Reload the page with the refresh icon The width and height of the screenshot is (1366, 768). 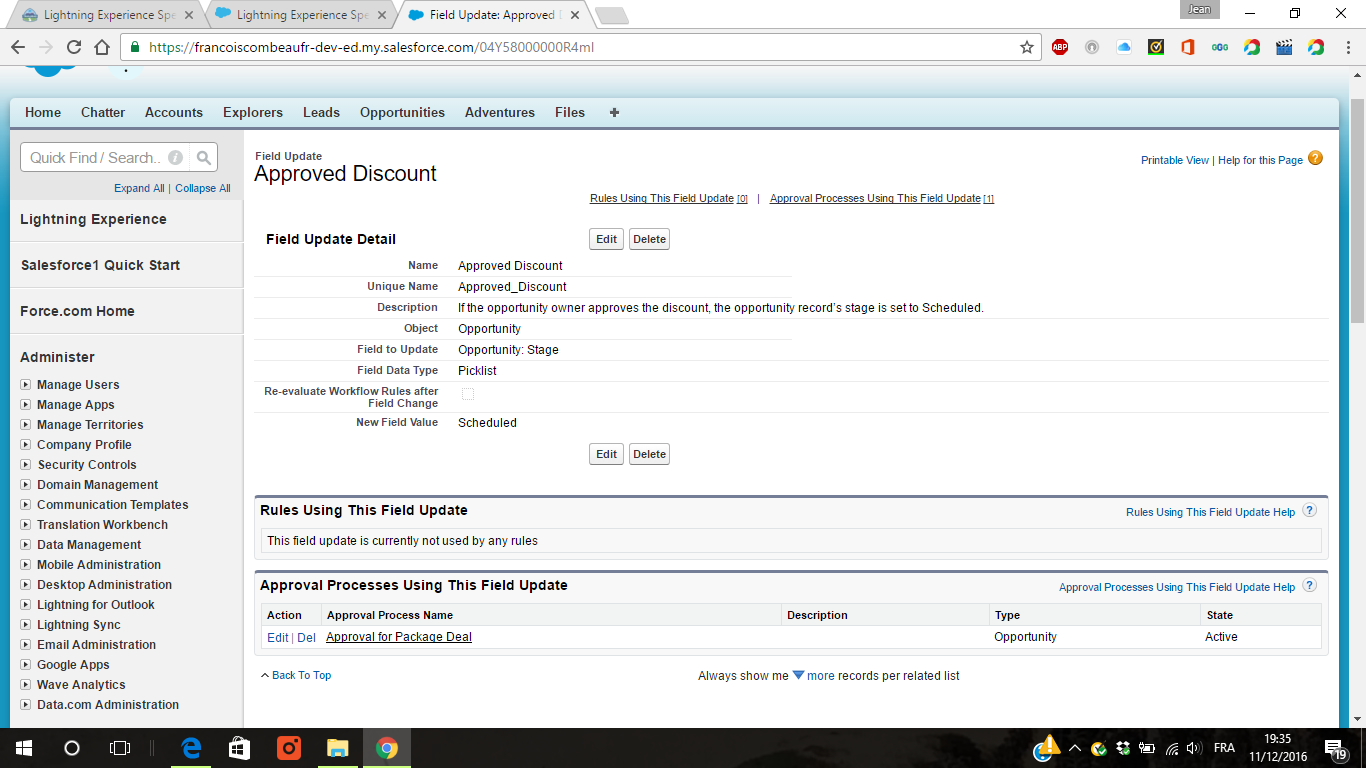pos(73,47)
